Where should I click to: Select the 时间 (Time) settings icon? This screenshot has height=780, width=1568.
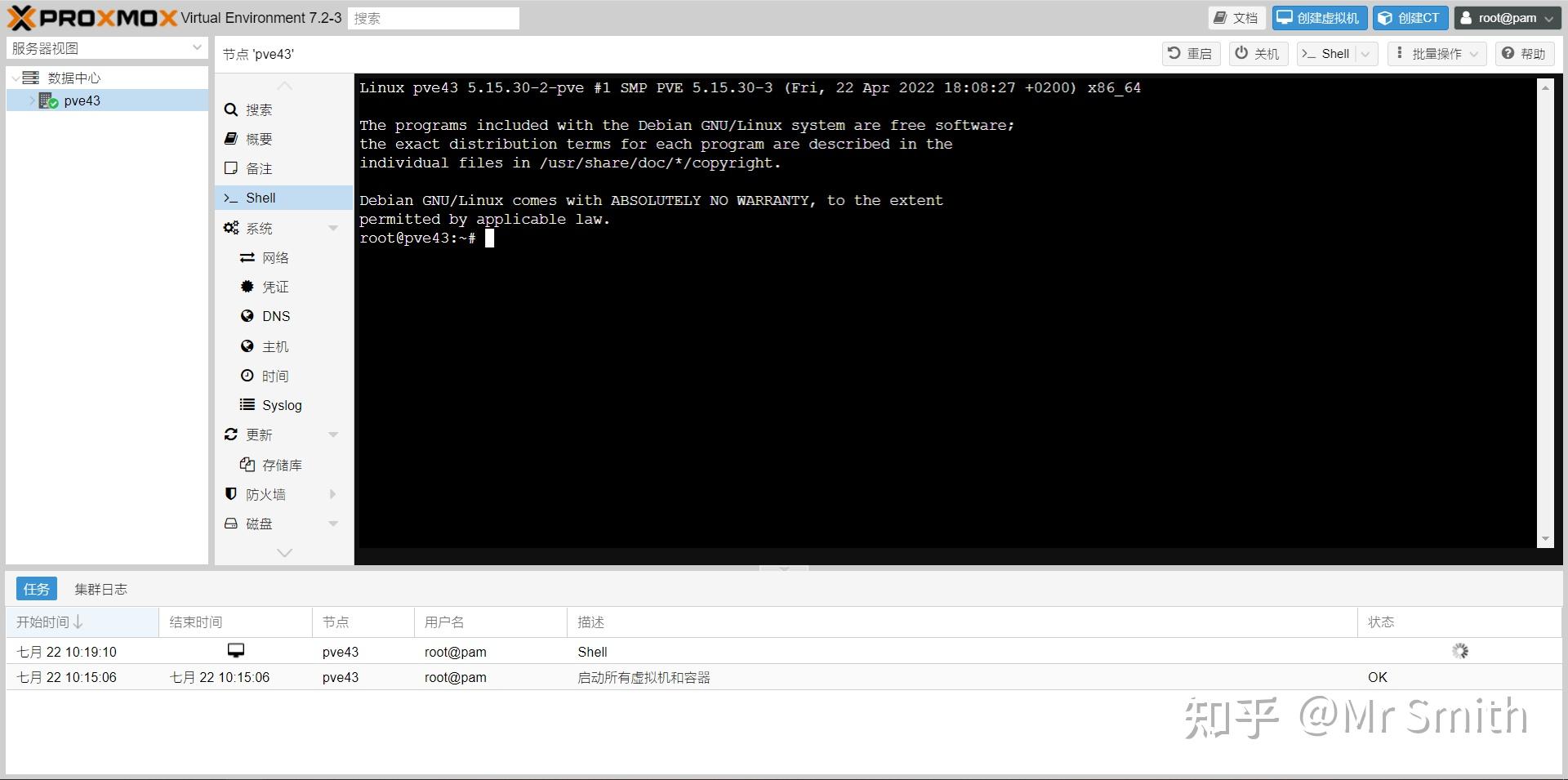[248, 375]
